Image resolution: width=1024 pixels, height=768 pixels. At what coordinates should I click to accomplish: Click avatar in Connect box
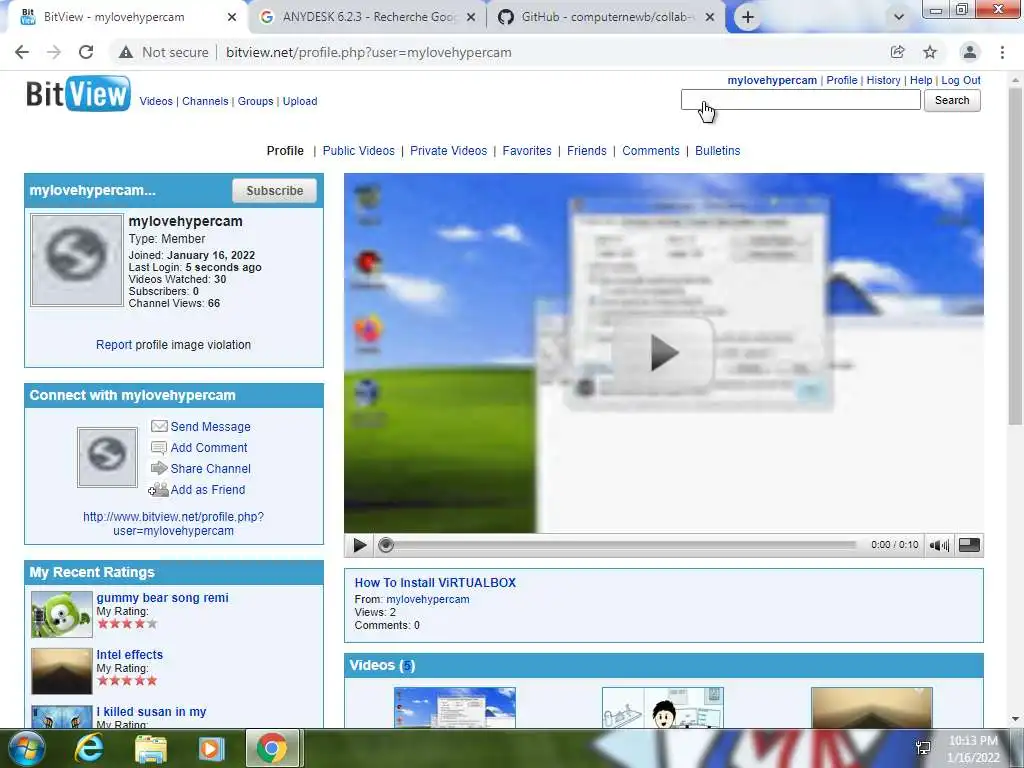[107, 457]
